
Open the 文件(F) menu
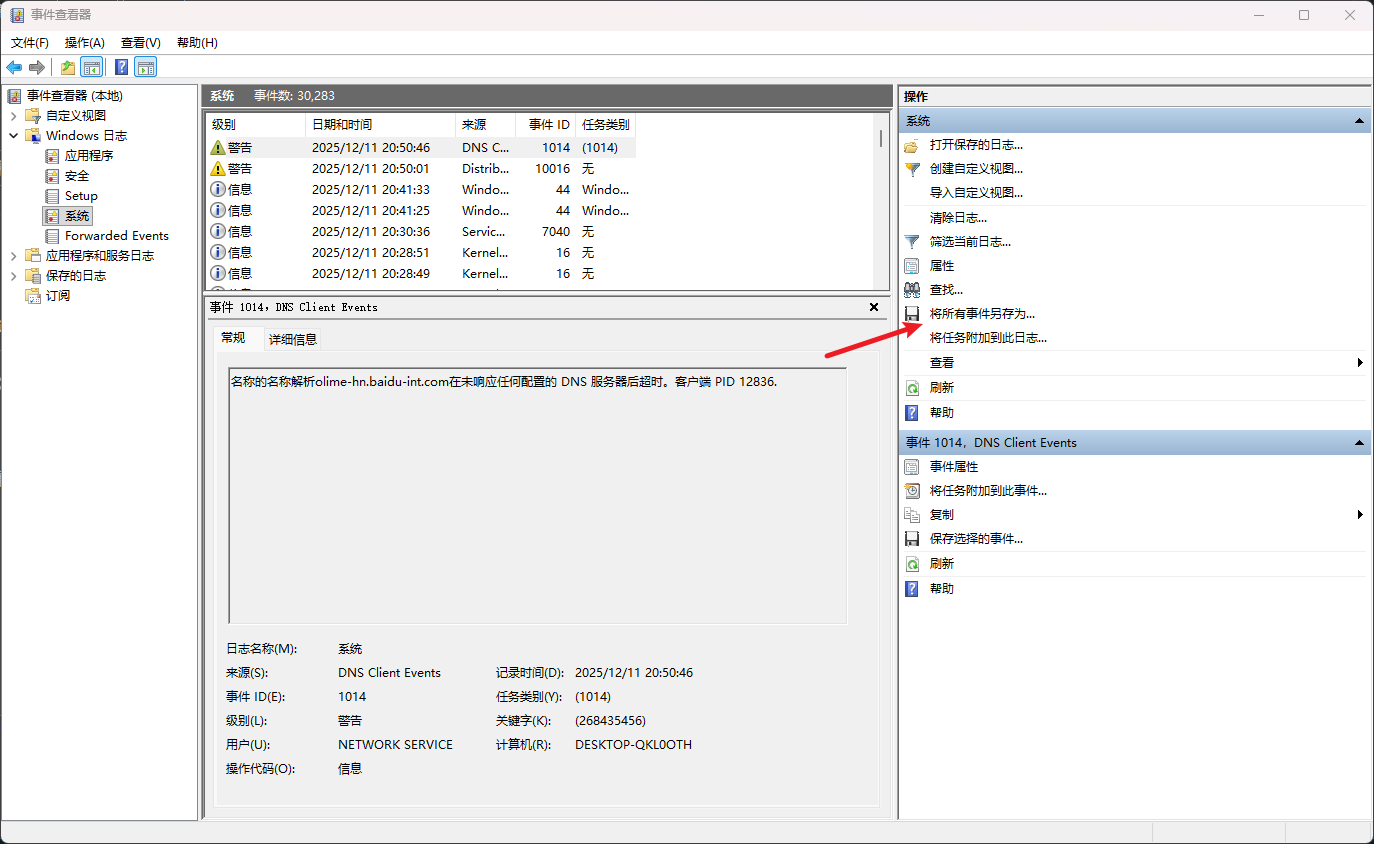pos(30,42)
